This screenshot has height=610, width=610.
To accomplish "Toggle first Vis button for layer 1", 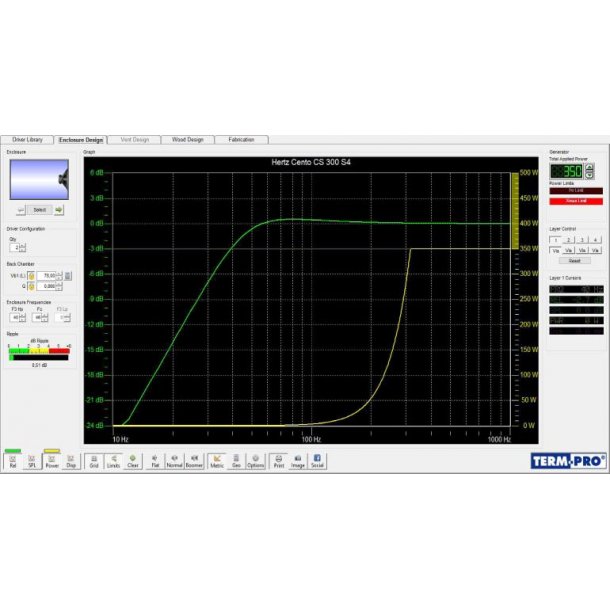I will pos(556,250).
